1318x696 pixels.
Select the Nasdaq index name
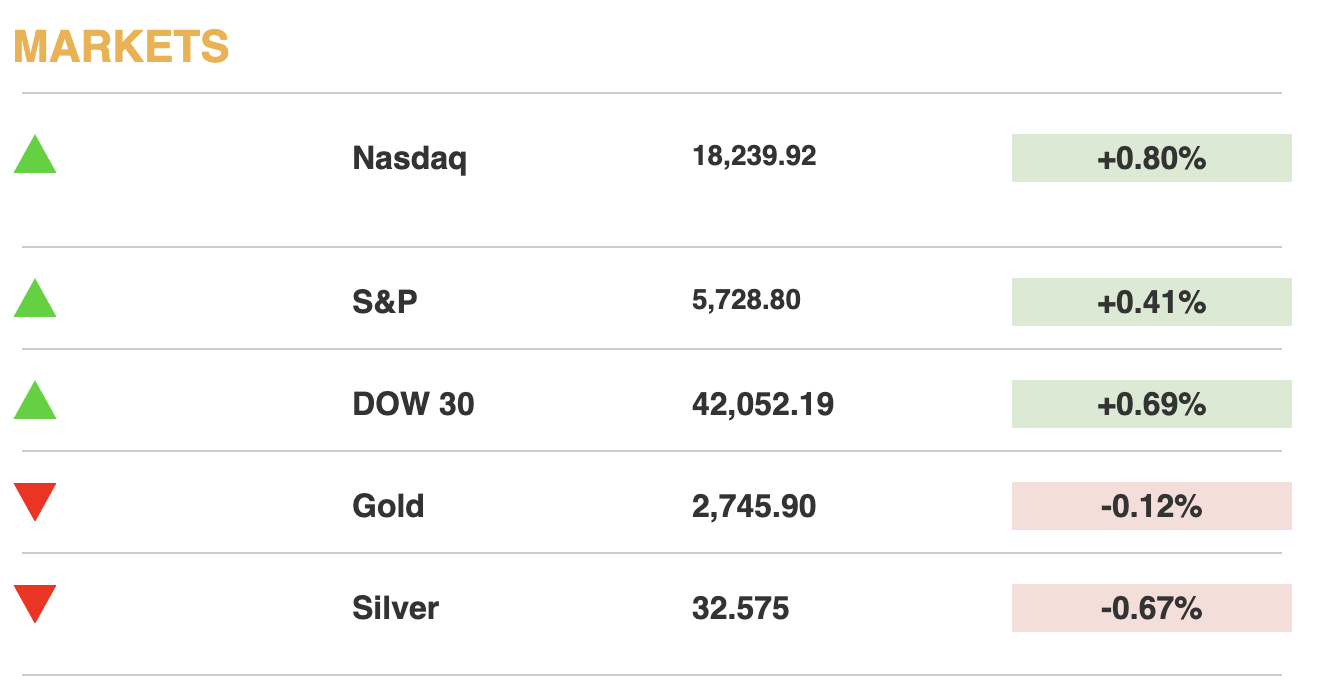click(409, 158)
